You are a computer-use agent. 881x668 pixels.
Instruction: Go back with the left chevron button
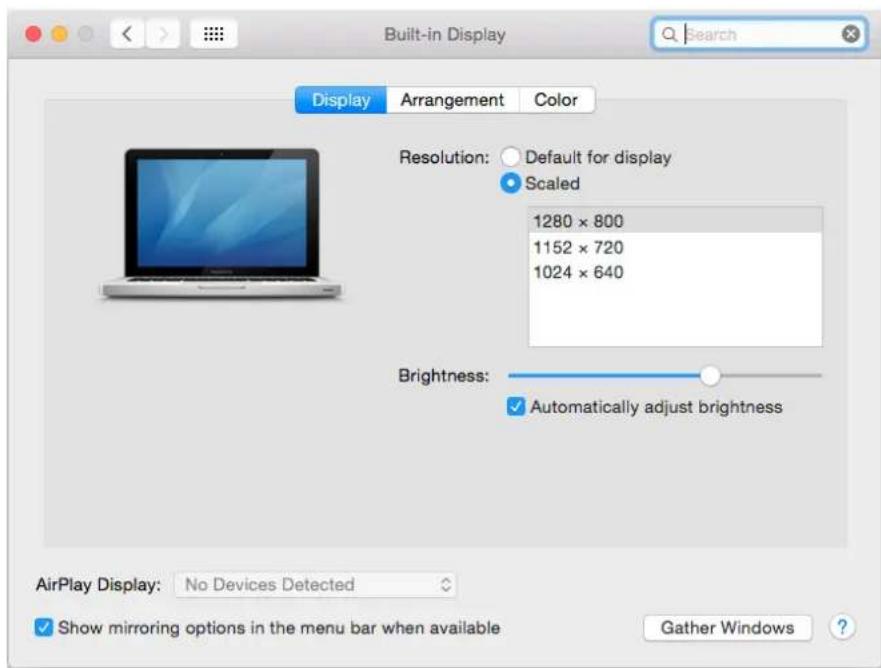coord(128,34)
